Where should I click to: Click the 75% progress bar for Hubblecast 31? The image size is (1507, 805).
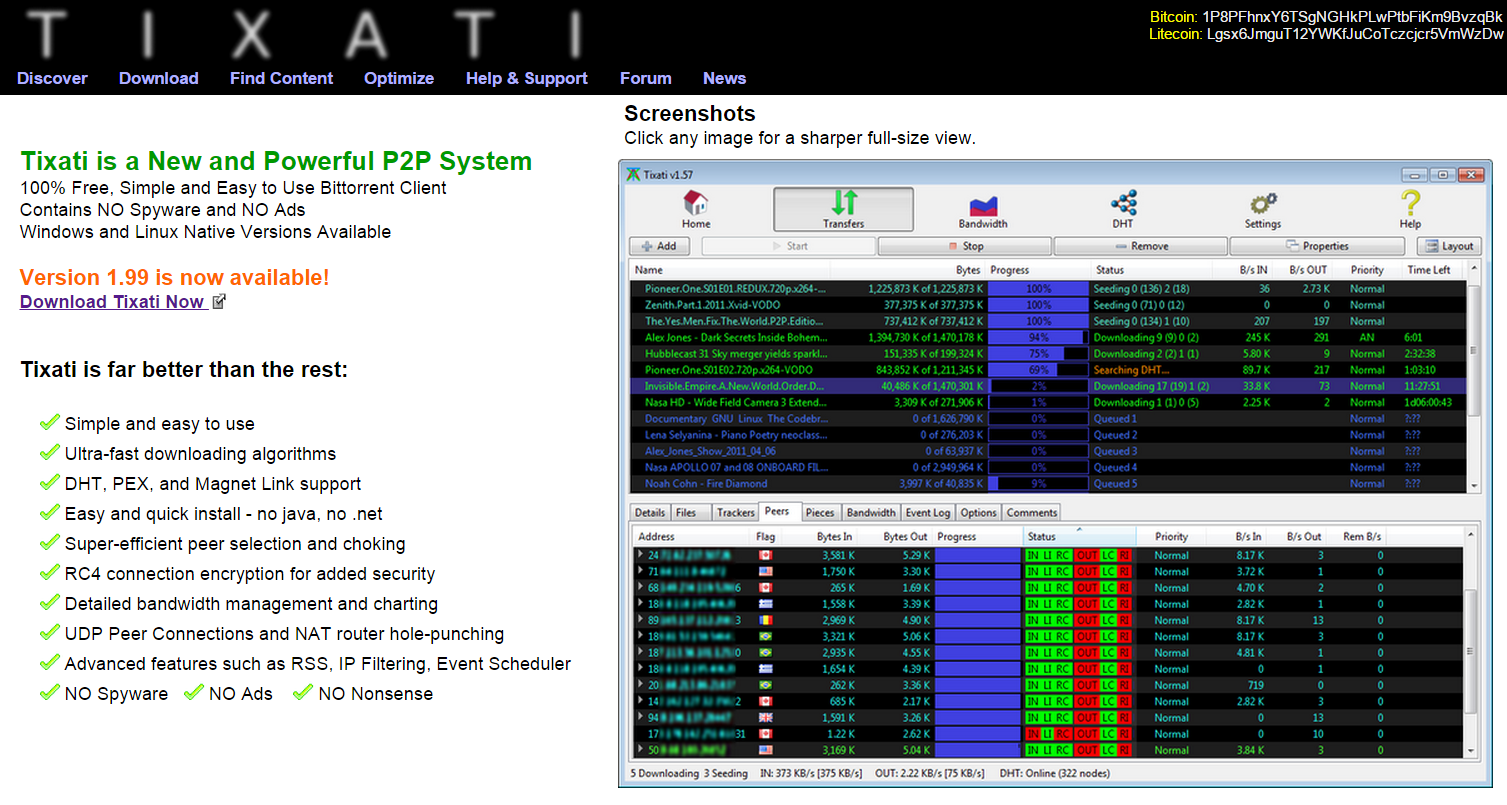1038,354
